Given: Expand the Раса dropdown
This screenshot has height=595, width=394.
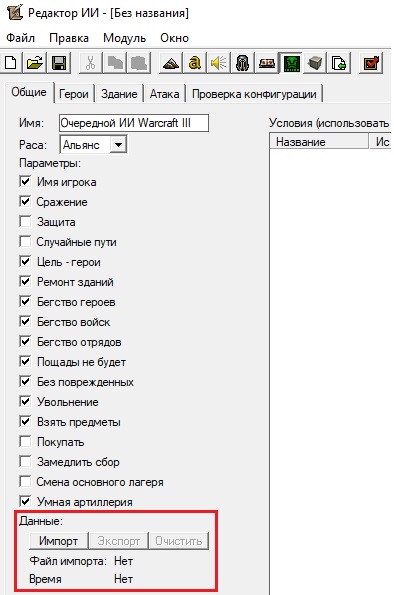Looking at the screenshot, I should (118, 145).
